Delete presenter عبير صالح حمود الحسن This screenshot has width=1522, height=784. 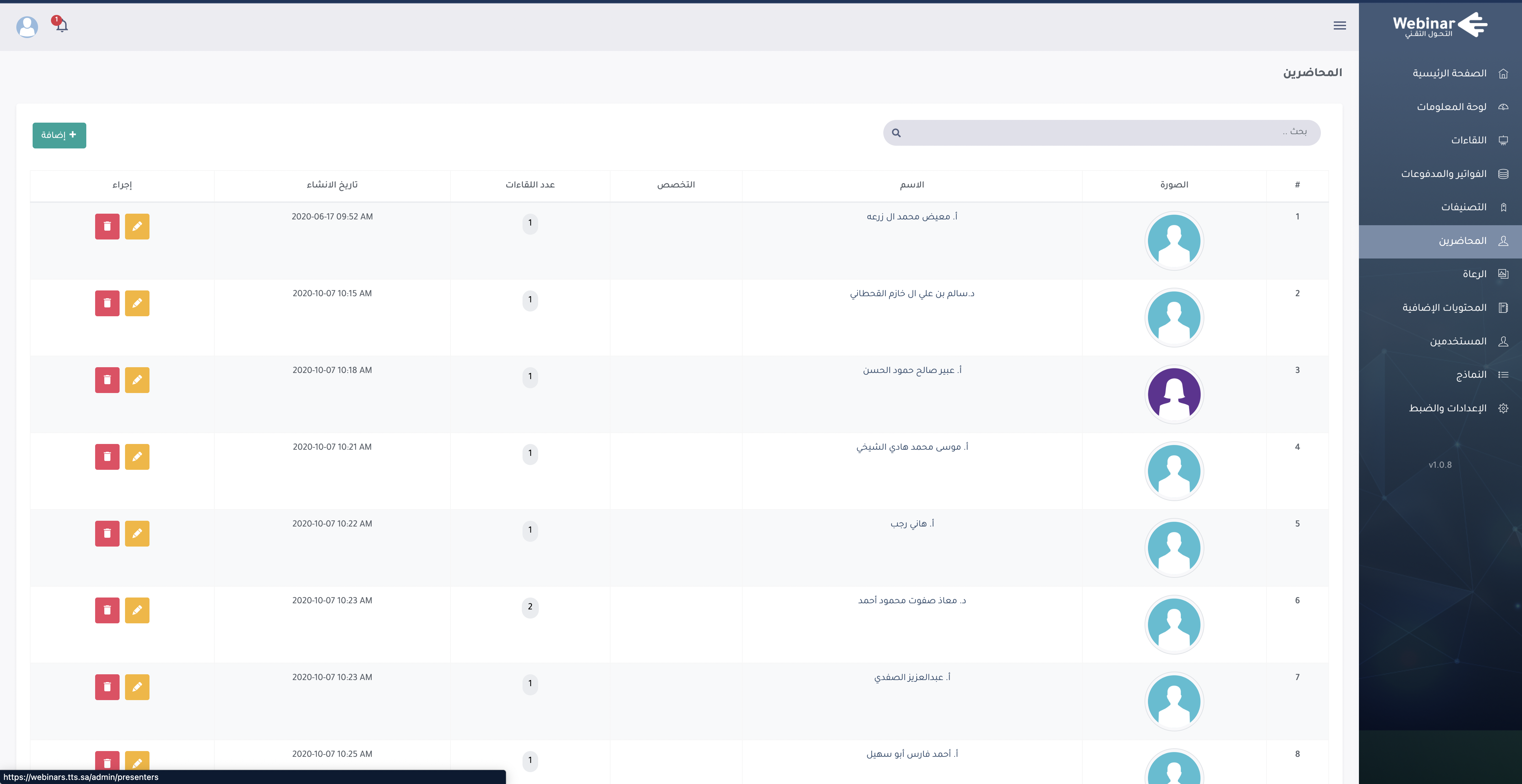107,380
